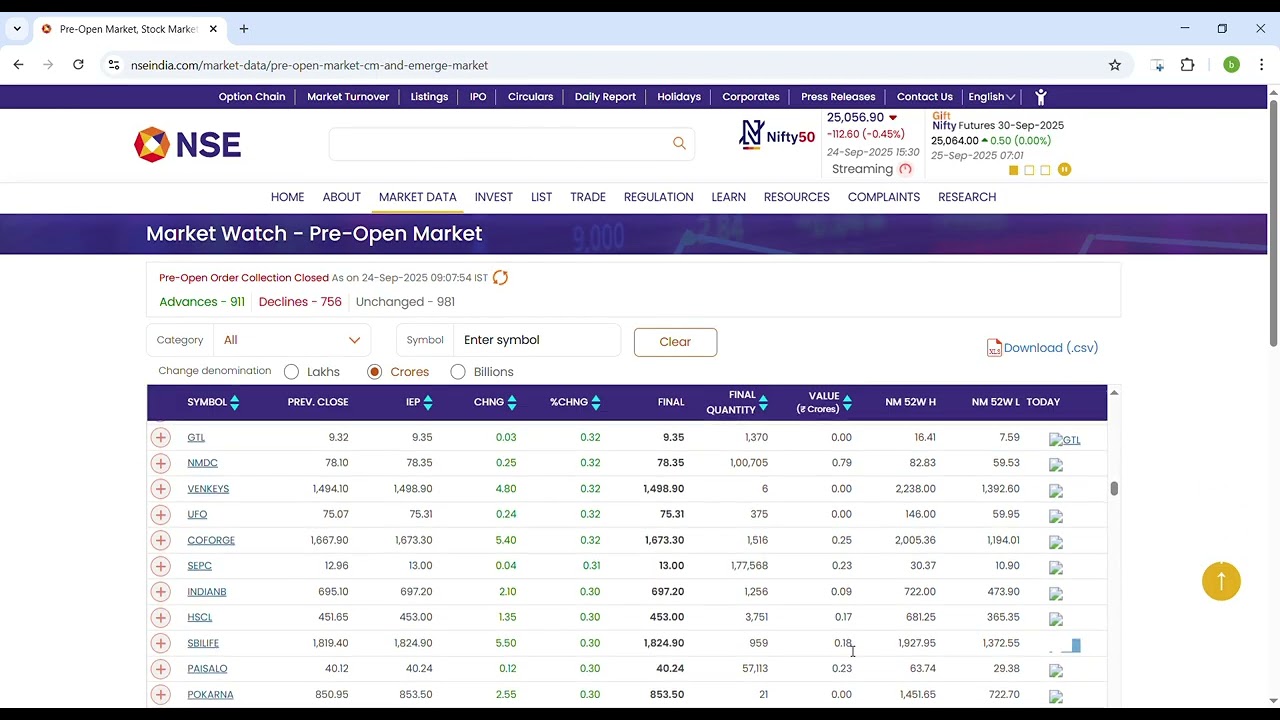
Task: Click COFORGE today chart icon
Action: pos(1056,542)
